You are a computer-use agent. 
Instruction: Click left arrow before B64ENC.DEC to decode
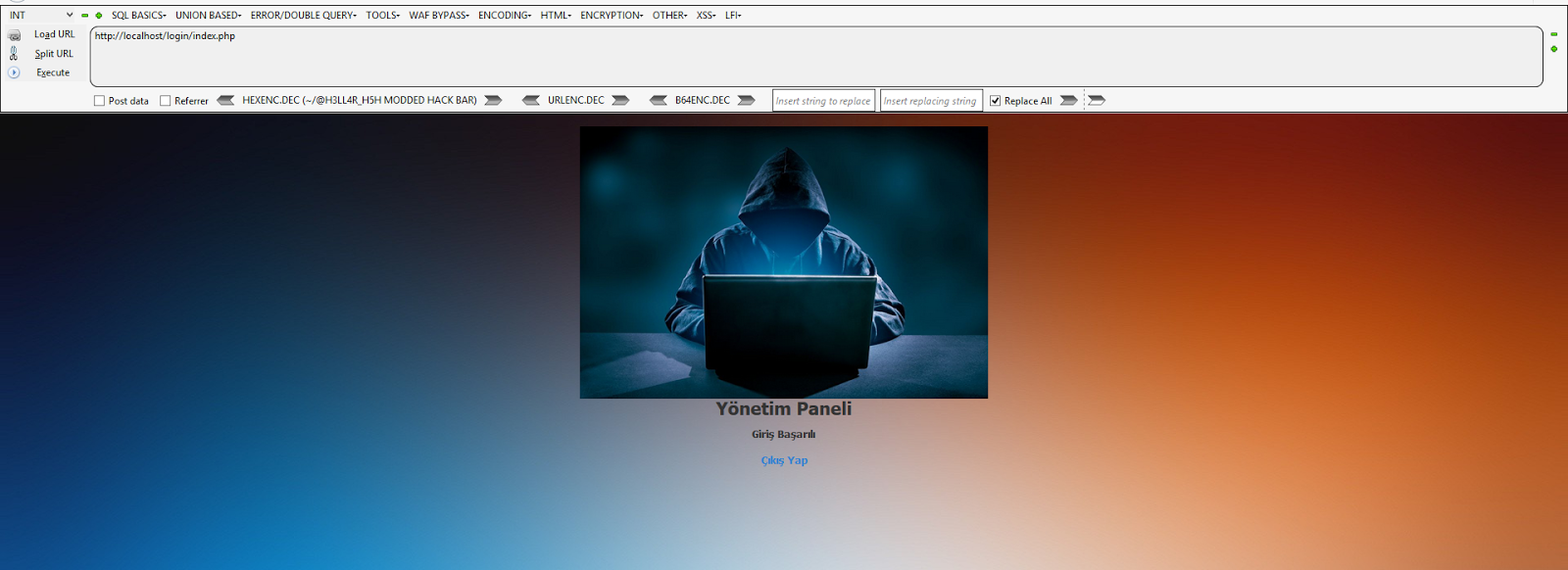coord(659,100)
